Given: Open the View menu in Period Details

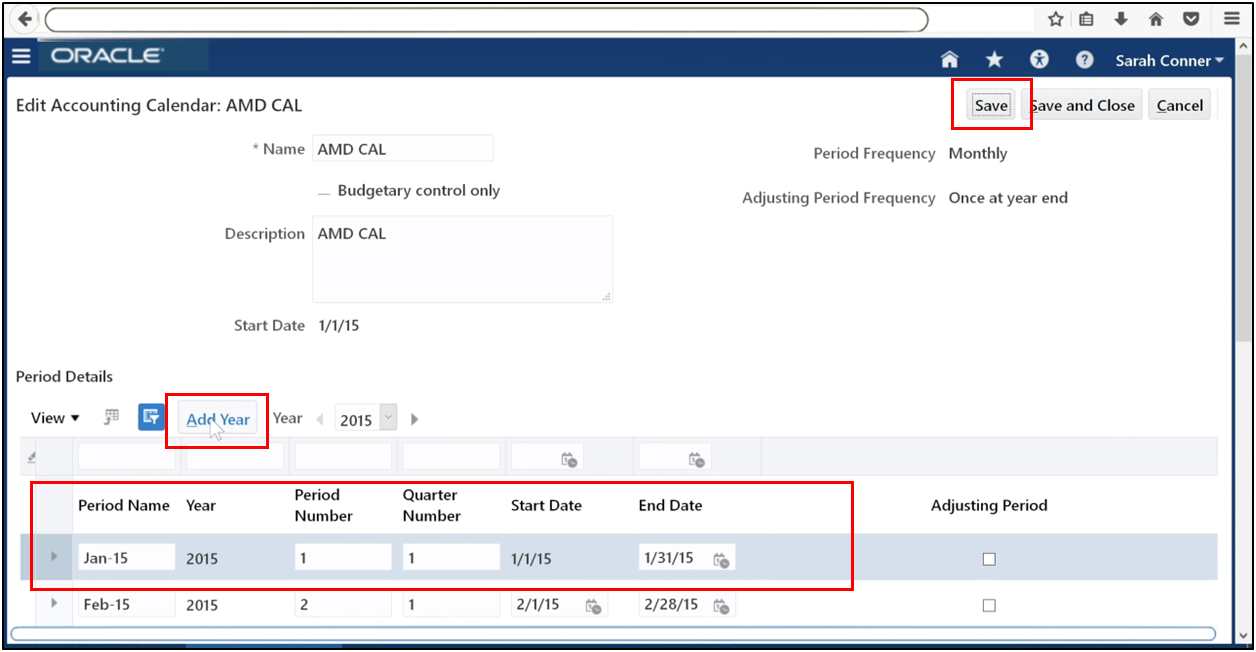Looking at the screenshot, I should [x=52, y=417].
